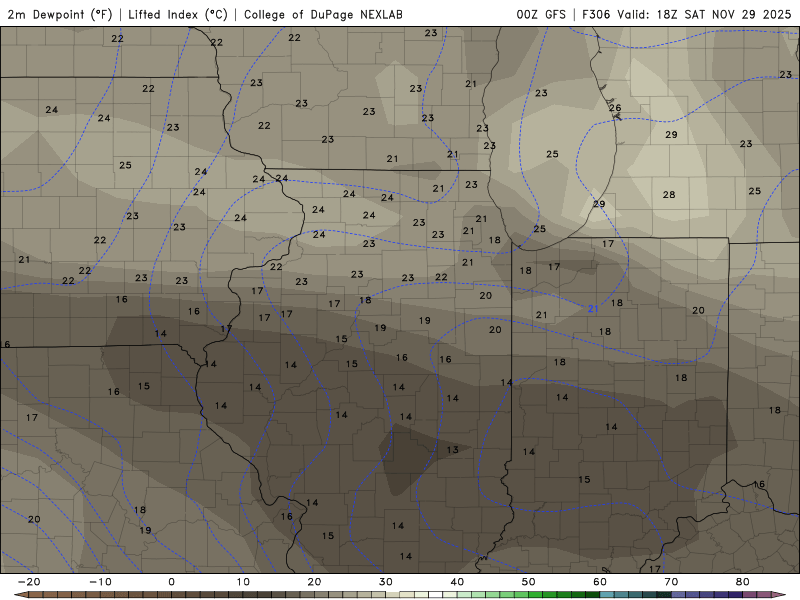Screen dimensions: 800x600
Task: Click the "80" label on the color scale
Action: [743, 582]
